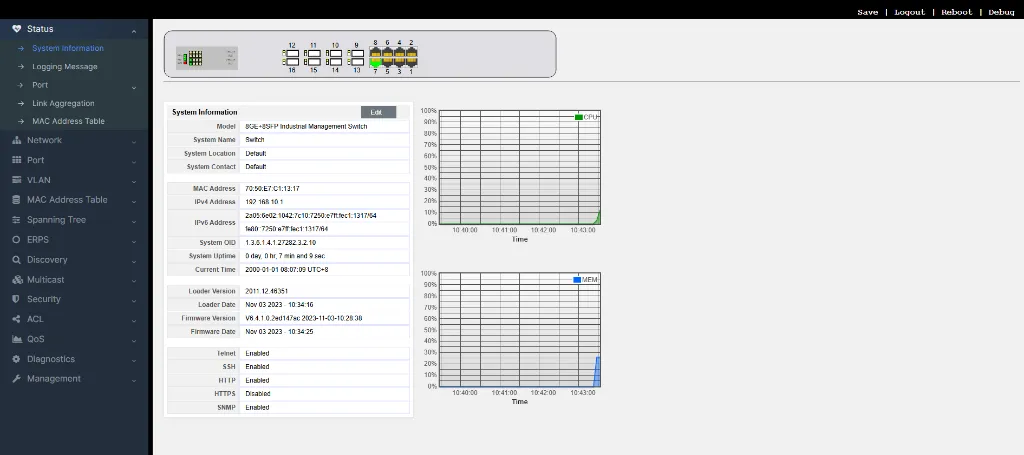Select the green active port 7 icon
Image resolution: width=1024 pixels, height=455 pixels.
(x=376, y=63)
